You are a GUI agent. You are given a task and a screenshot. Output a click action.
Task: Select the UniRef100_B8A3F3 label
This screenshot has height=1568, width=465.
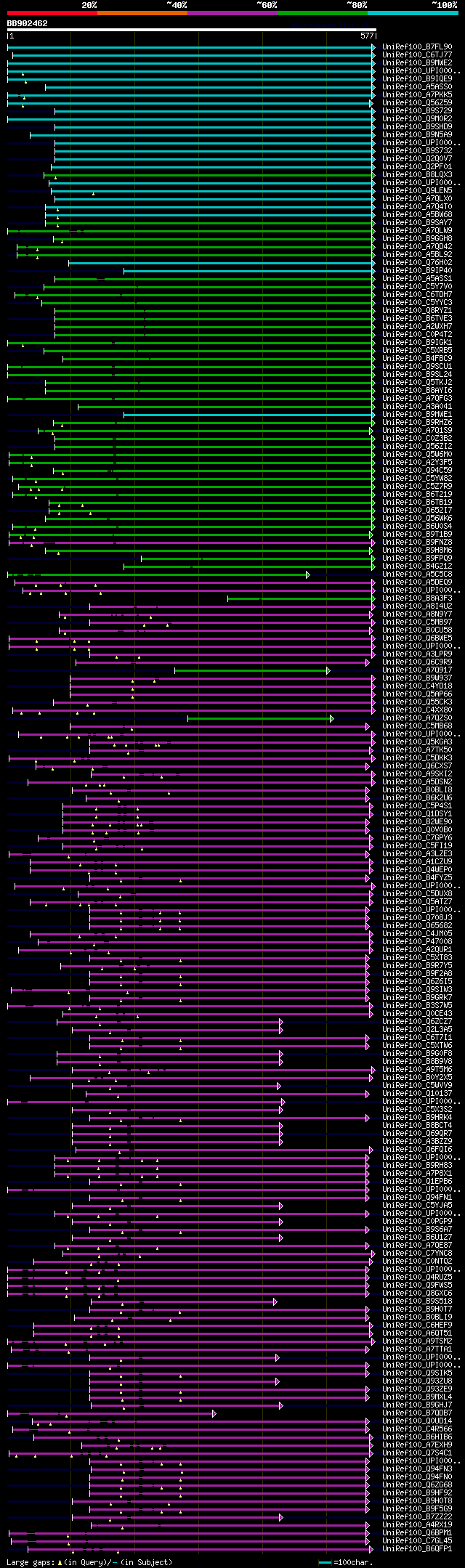click(x=417, y=598)
